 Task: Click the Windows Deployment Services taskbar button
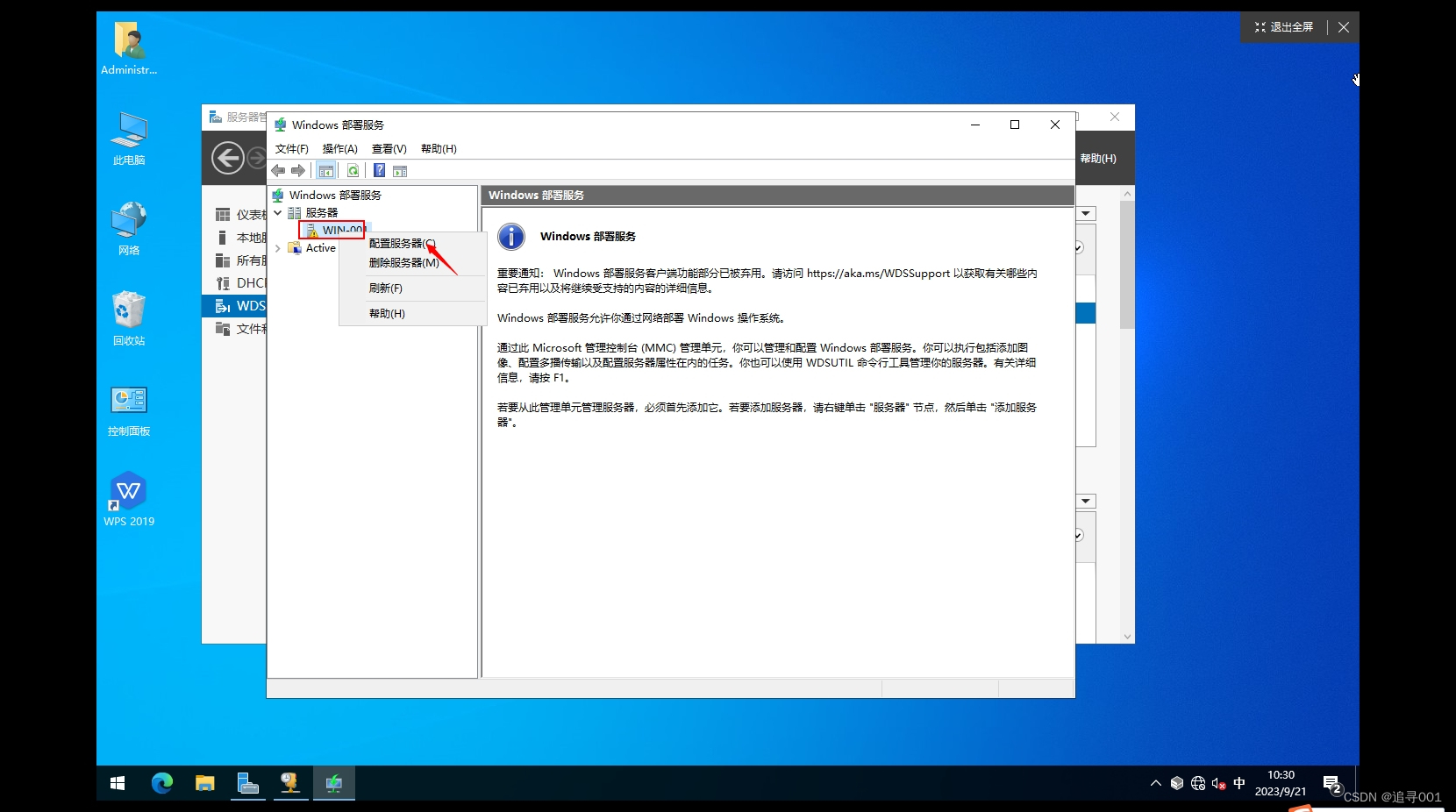click(x=334, y=783)
